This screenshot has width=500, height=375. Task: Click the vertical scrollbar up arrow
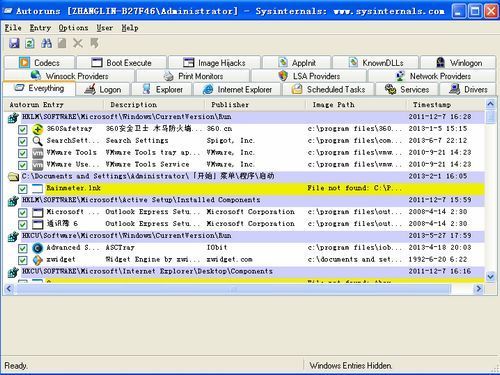490,104
